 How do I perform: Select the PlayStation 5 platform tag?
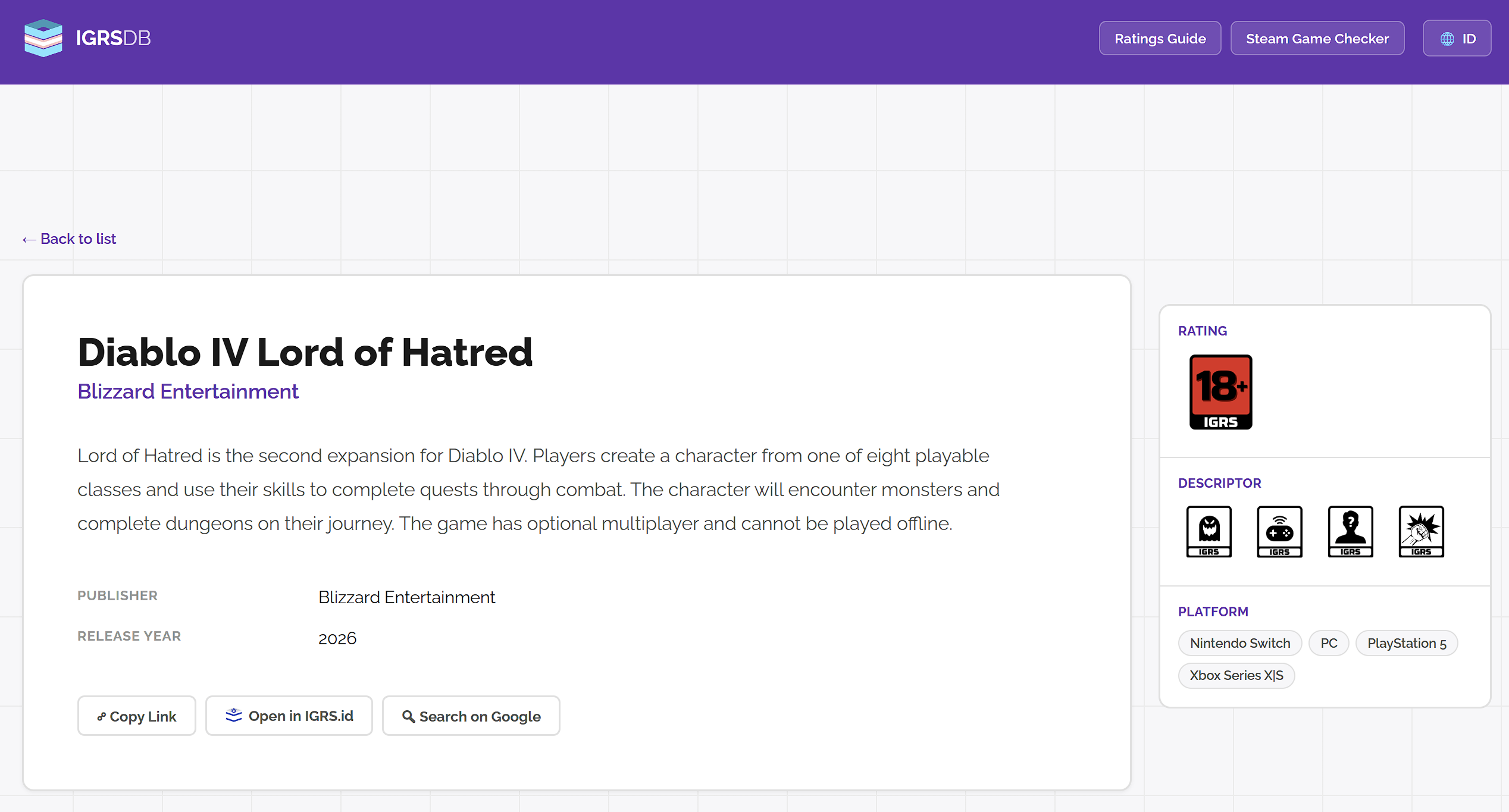pos(1406,643)
